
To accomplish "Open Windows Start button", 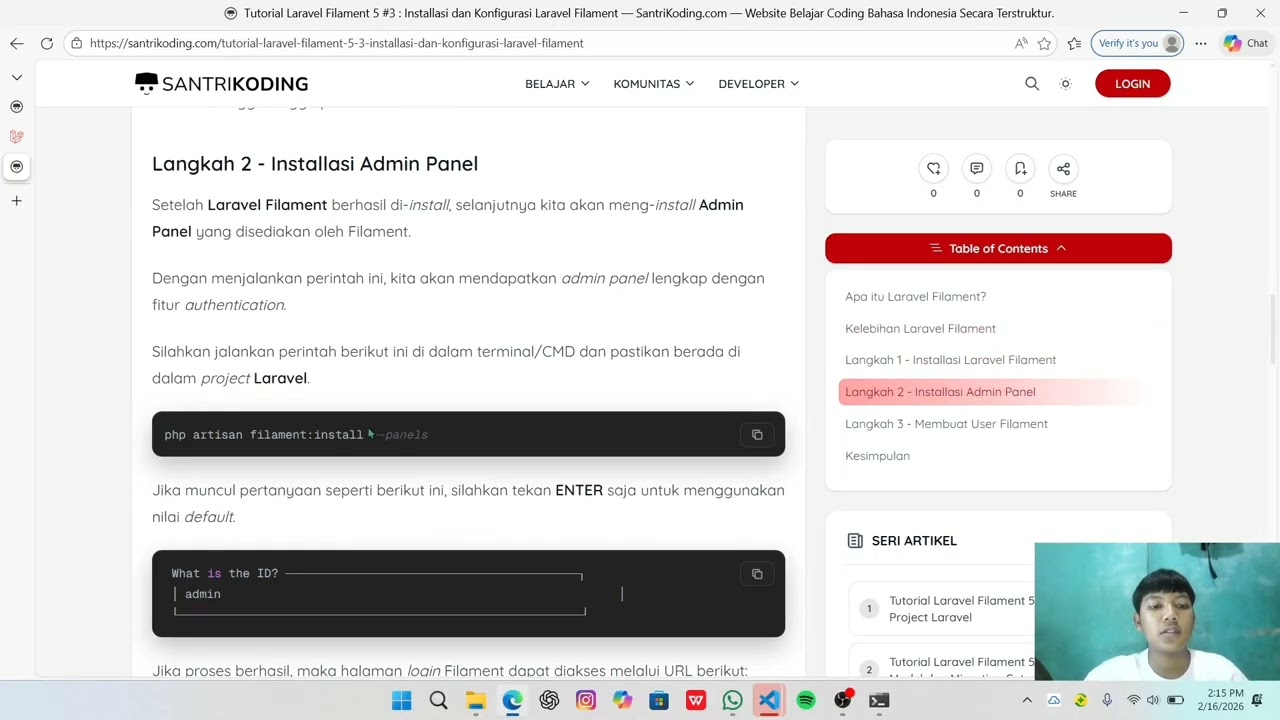I will click(x=402, y=701).
